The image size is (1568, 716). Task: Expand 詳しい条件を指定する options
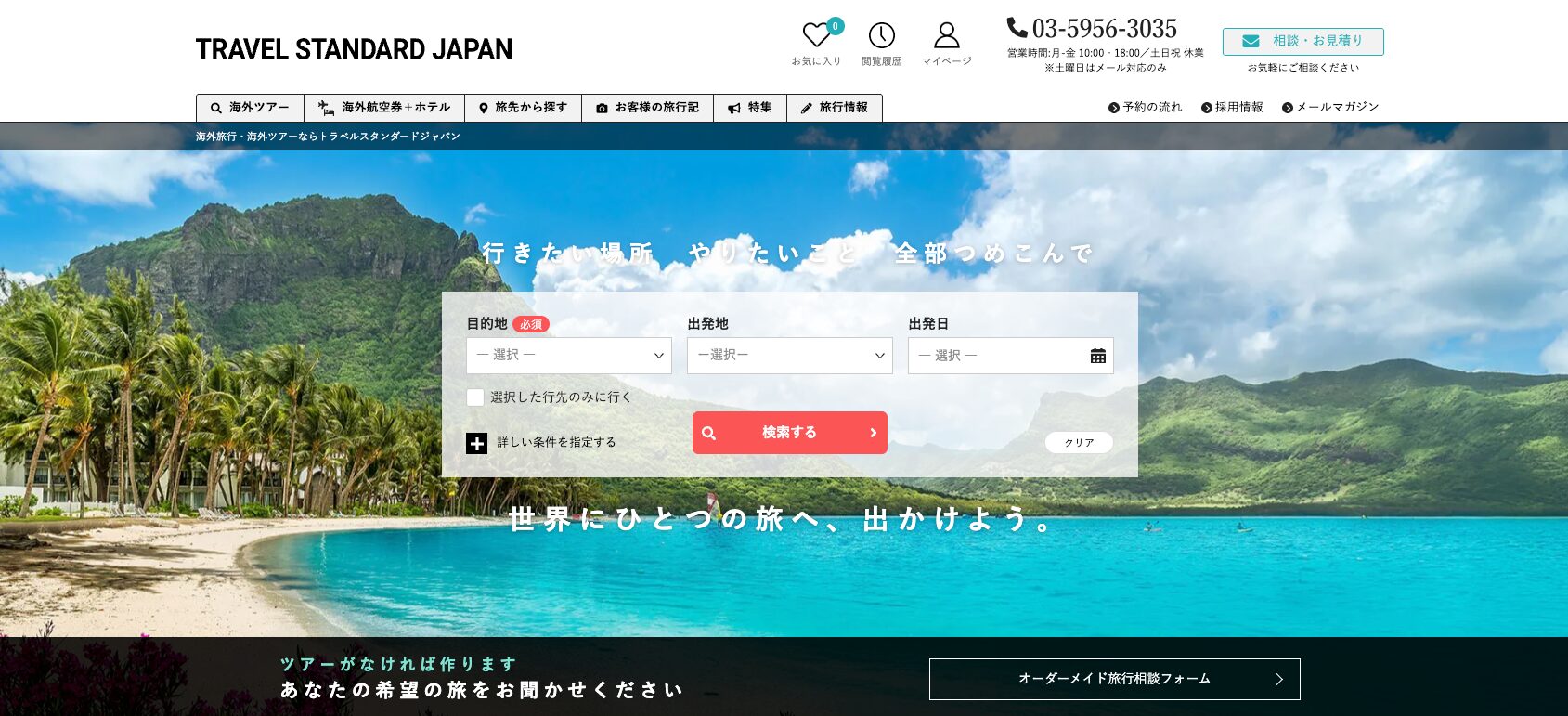click(556, 443)
